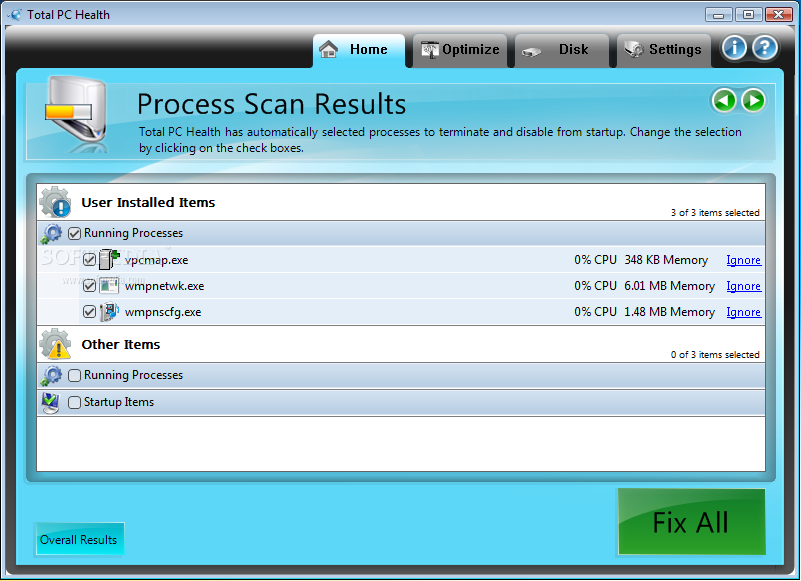Click the Other Items warning gear icon

coord(55,344)
